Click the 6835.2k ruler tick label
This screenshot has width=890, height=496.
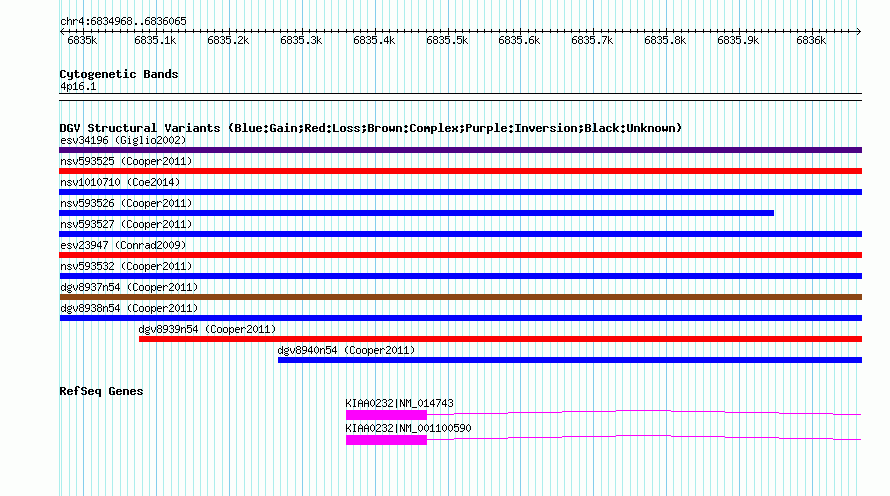pos(228,40)
